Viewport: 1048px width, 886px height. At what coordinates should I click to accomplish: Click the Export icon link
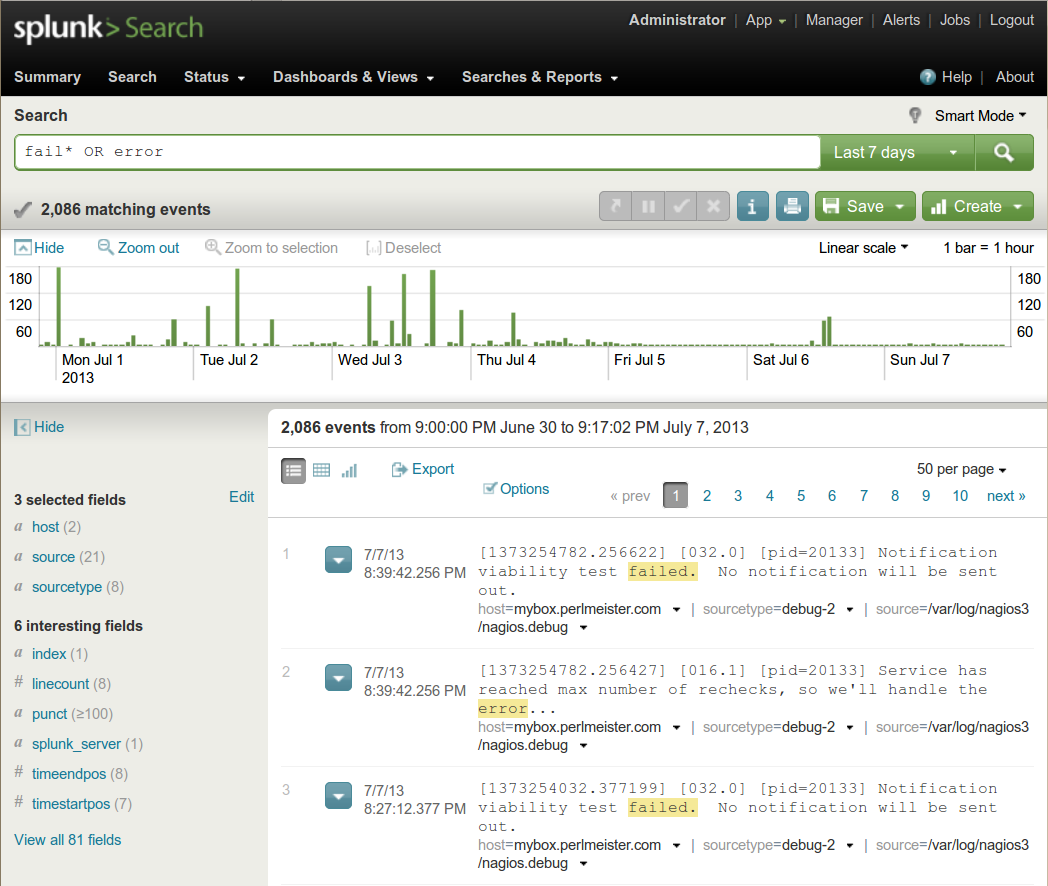(x=422, y=470)
